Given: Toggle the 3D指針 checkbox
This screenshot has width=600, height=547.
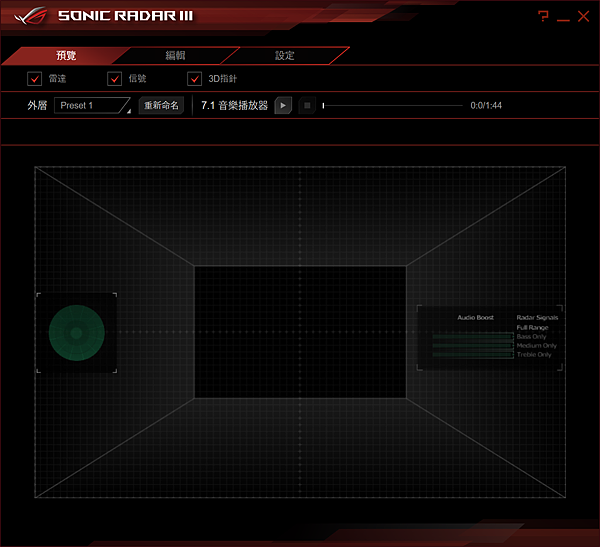Looking at the screenshot, I should coord(194,79).
